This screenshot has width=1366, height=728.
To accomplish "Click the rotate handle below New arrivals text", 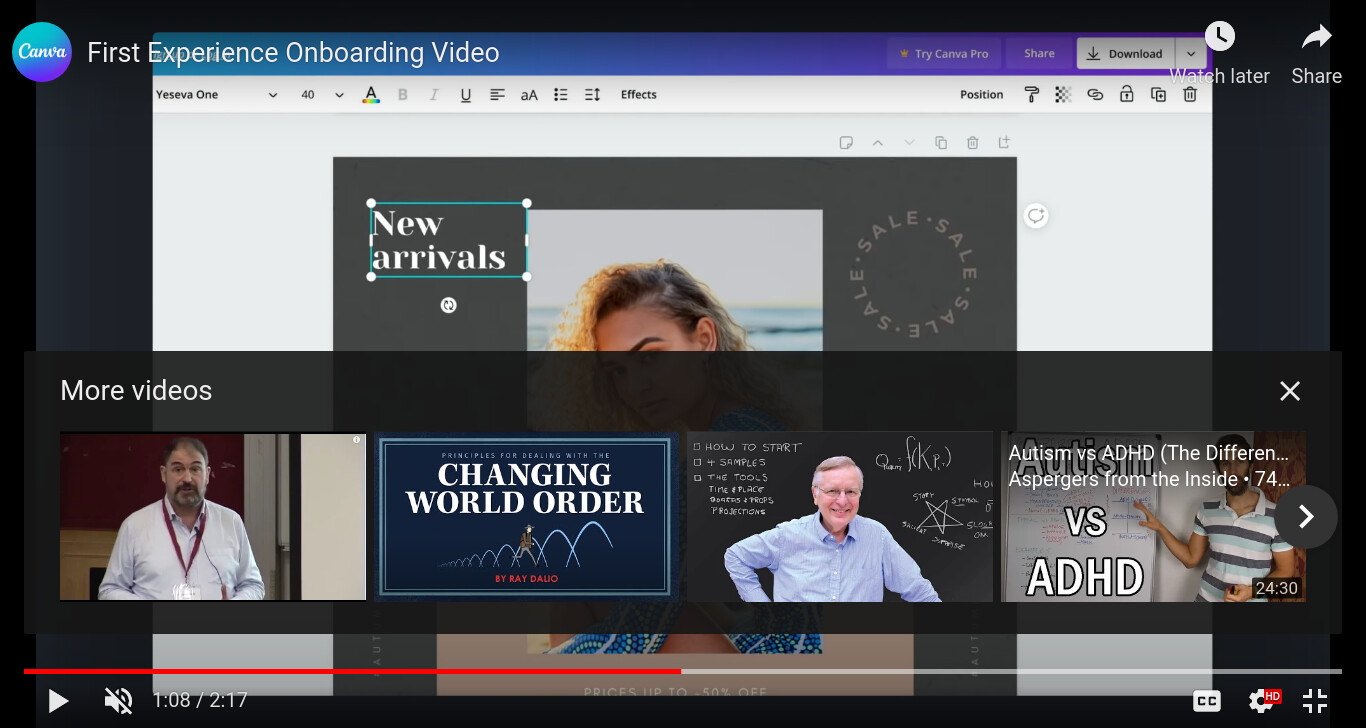I will (x=448, y=305).
